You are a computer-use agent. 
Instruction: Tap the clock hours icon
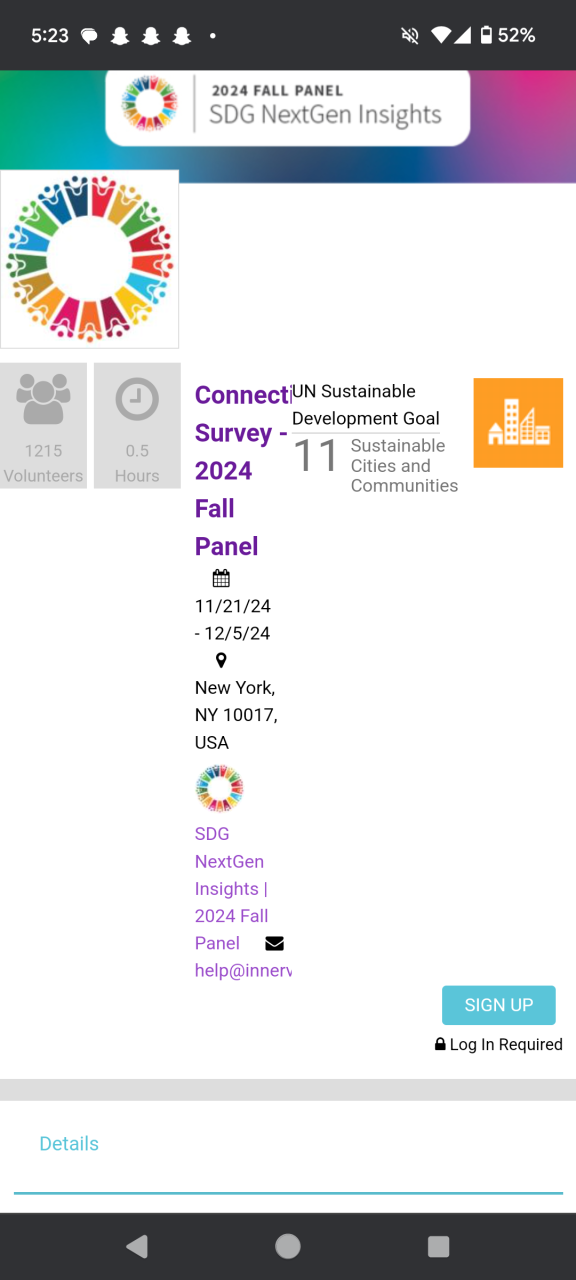pyautogui.click(x=137, y=399)
